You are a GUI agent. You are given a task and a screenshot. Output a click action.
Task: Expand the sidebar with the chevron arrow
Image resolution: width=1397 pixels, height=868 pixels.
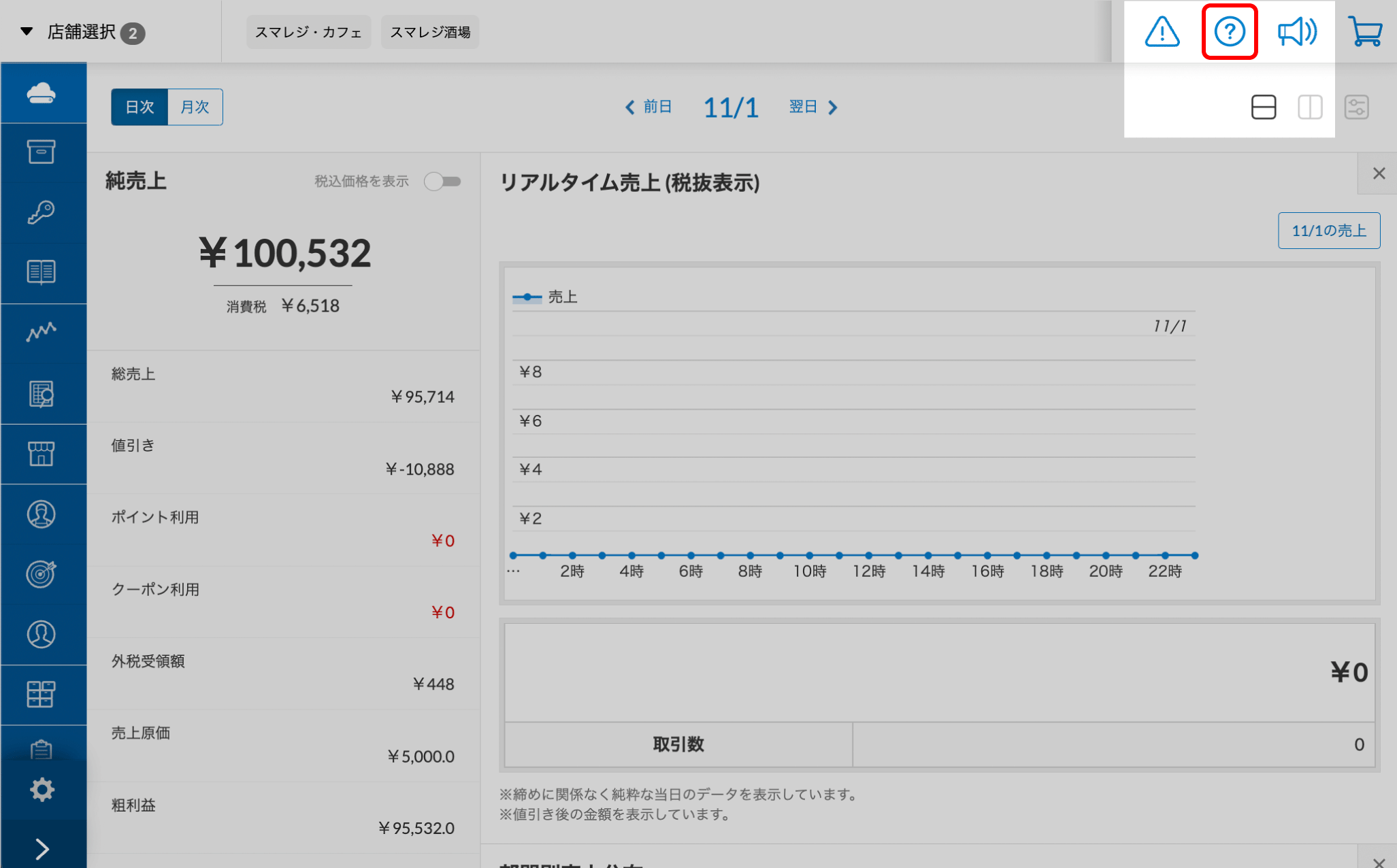(x=42, y=849)
